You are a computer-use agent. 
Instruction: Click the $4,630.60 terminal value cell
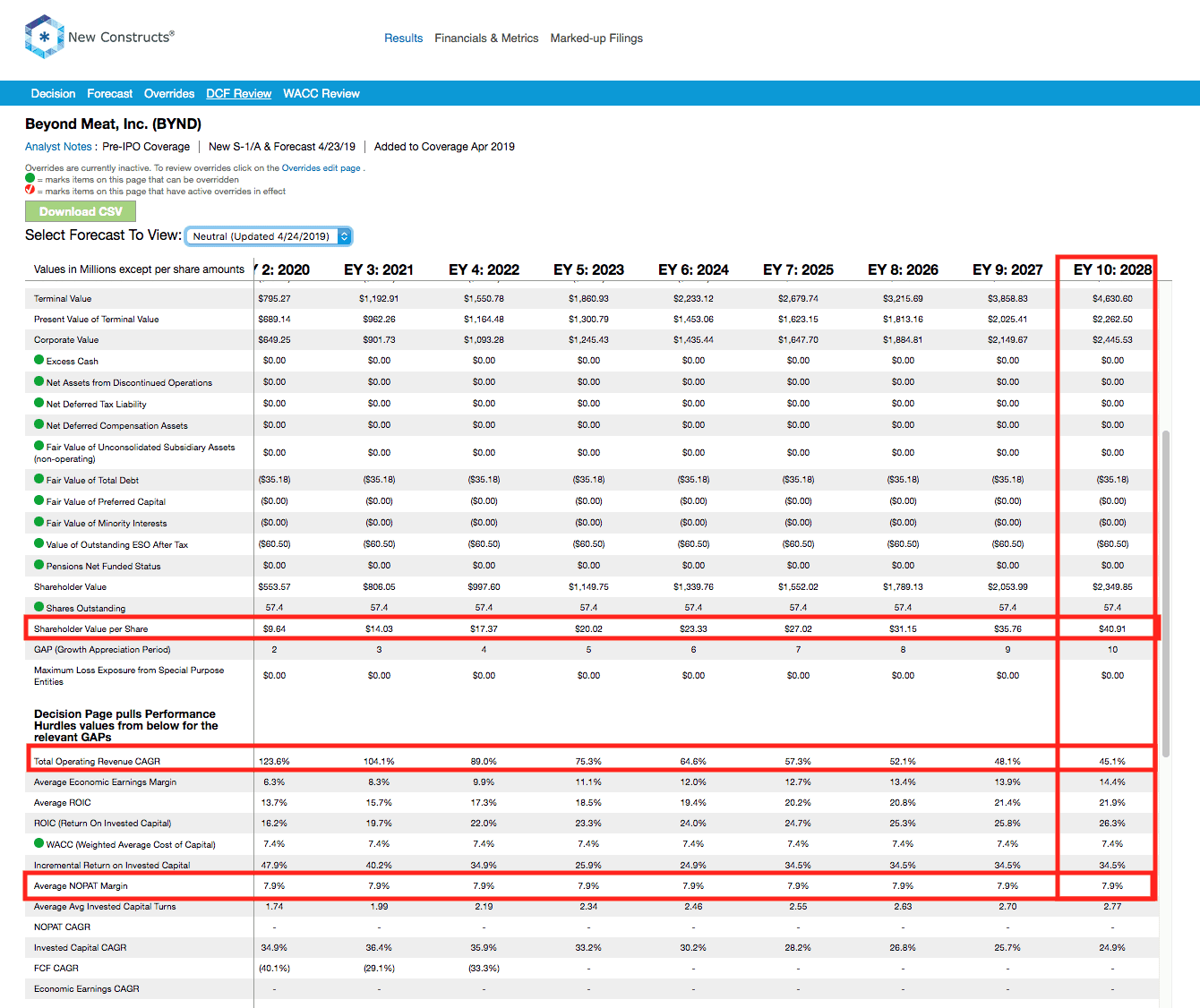(1112, 298)
